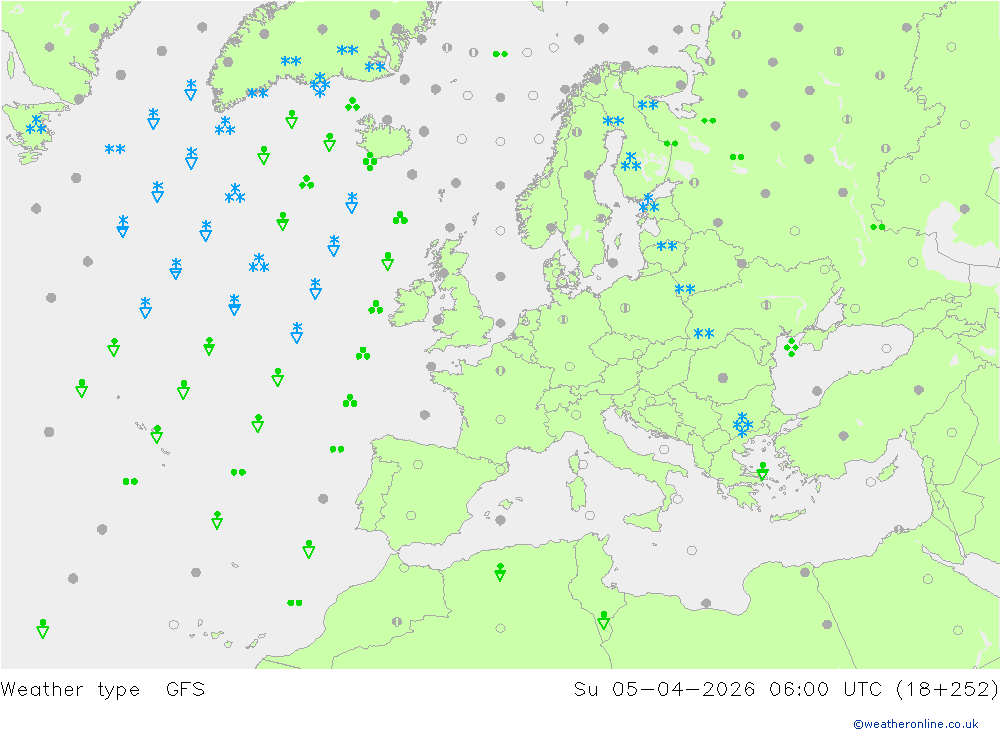1000x733 pixels.
Task: Click the triple-dot rain symbol northwest of Iceland
Action: [x=352, y=105]
